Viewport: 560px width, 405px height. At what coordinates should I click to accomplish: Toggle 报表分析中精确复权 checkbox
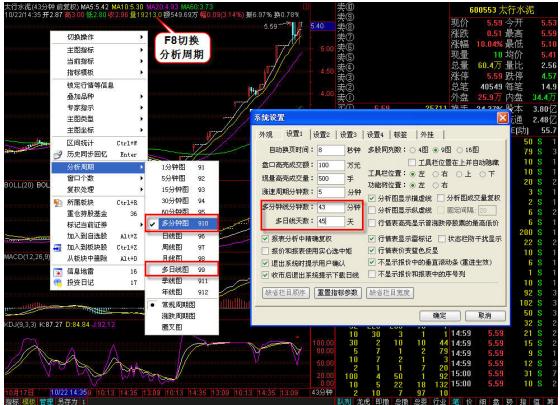265,239
